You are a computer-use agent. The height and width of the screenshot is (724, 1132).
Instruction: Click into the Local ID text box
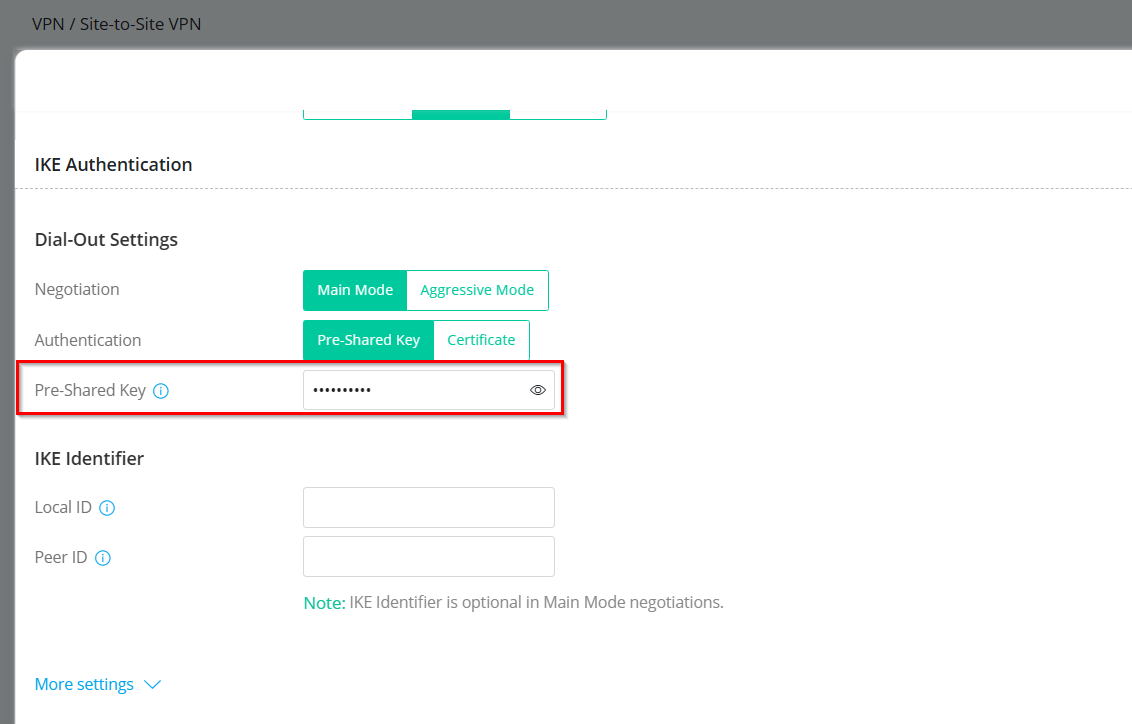click(428, 507)
